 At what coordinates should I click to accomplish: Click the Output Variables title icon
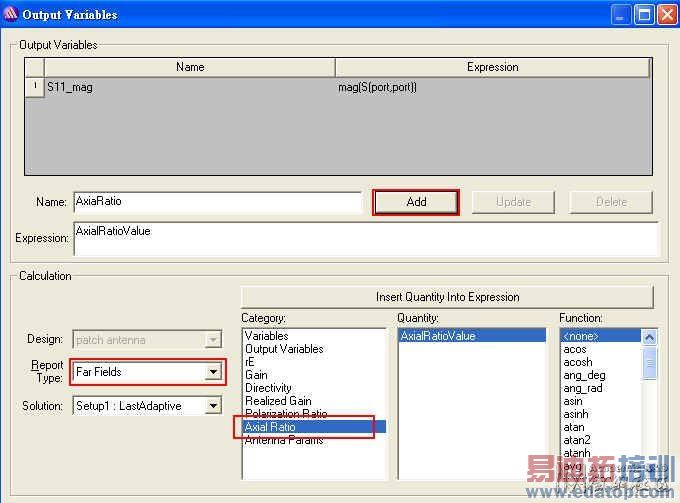(x=11, y=14)
